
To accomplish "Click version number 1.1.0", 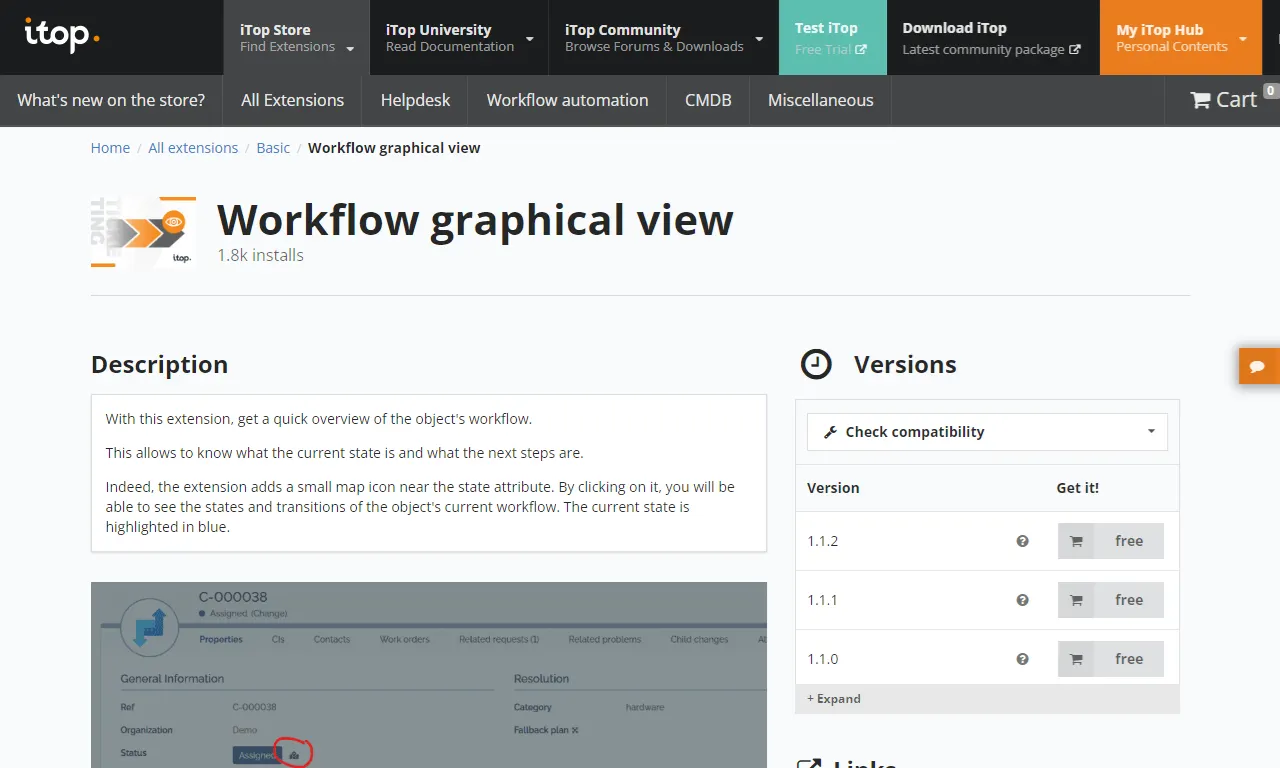I will 822,659.
